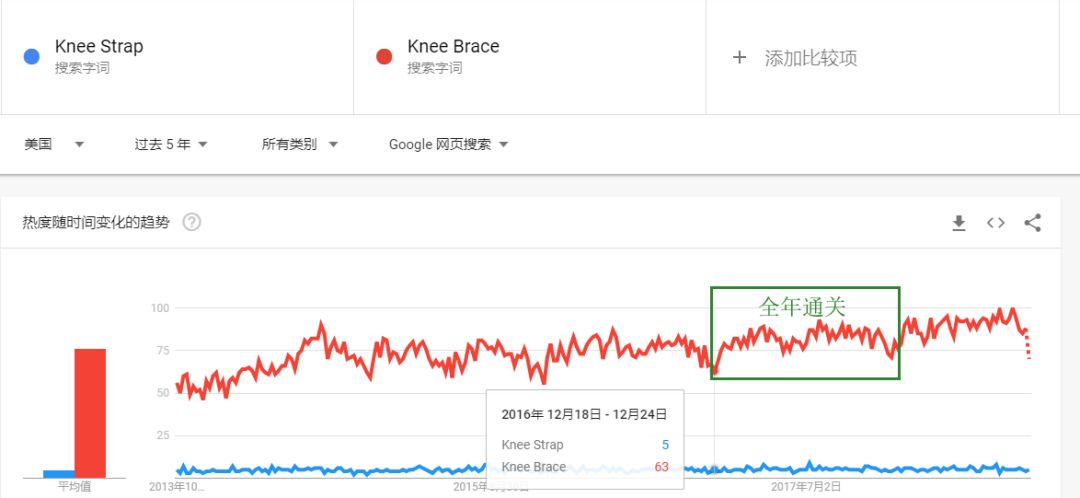Click the blue Knee Strap color dot
This screenshot has height=498, width=1080.
coord(31,57)
